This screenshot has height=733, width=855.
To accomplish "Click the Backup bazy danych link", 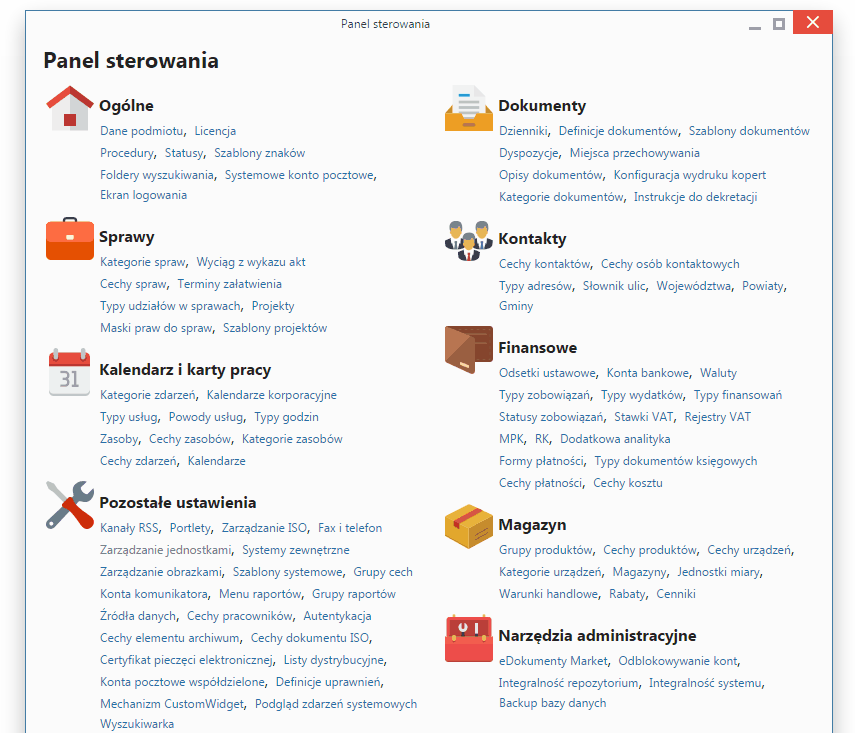I will 552,703.
